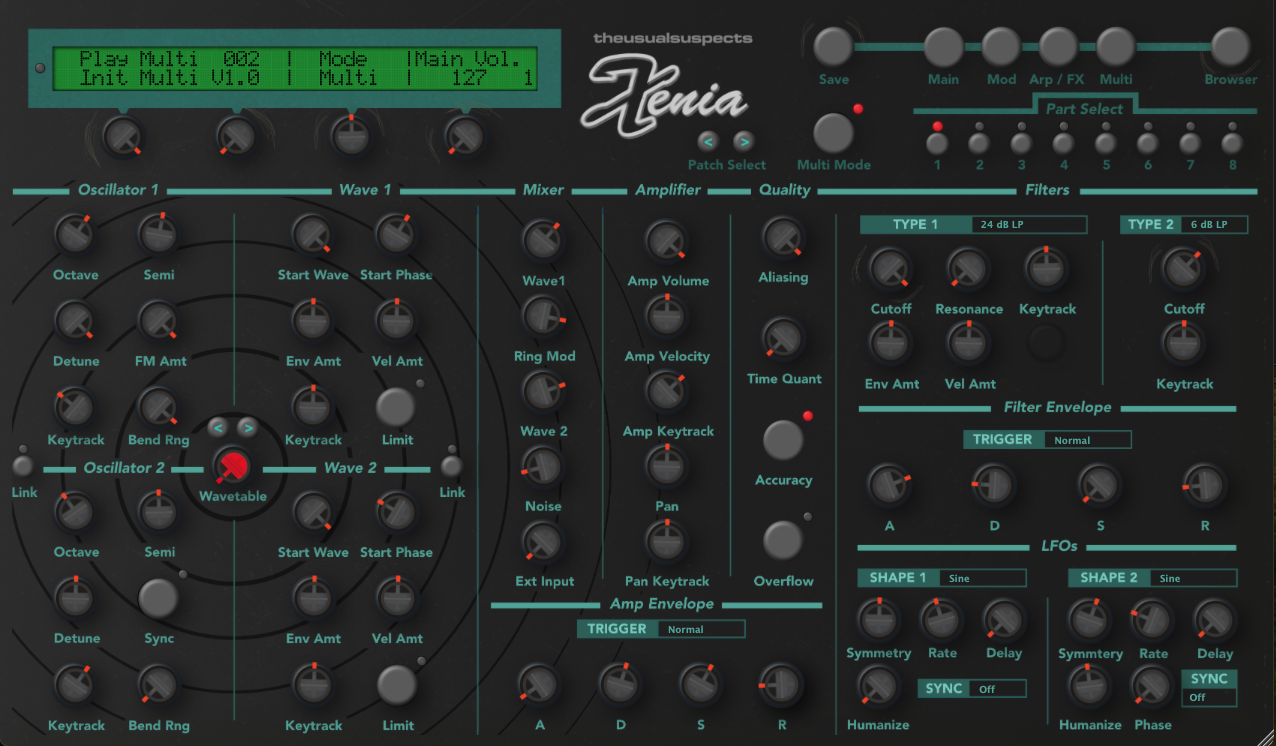Open the Main page
Screen dimensions: 1276x746
(943, 46)
